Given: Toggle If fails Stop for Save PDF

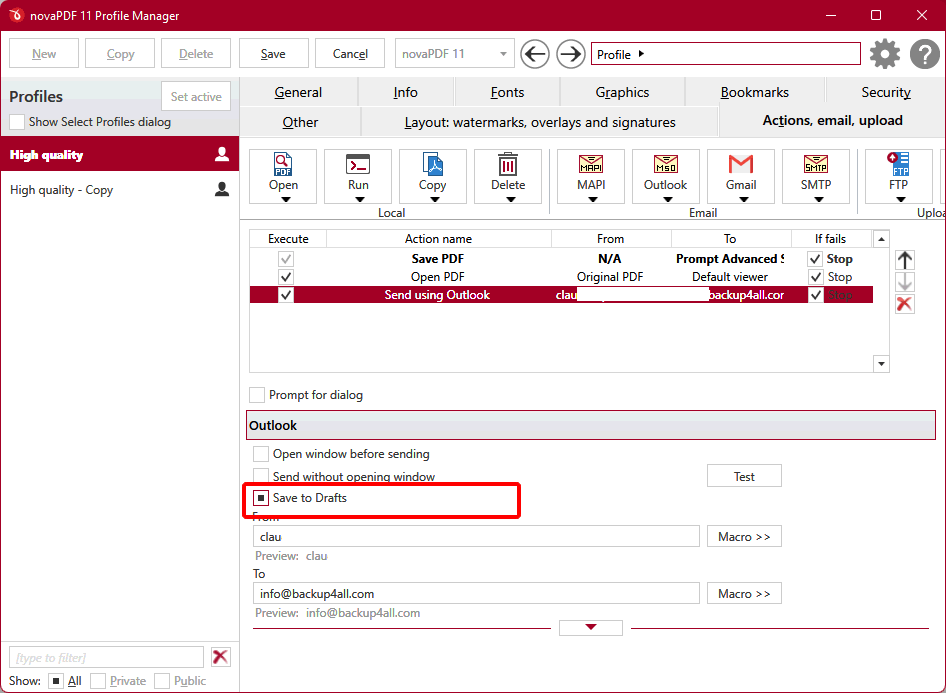Looking at the screenshot, I should (815, 259).
